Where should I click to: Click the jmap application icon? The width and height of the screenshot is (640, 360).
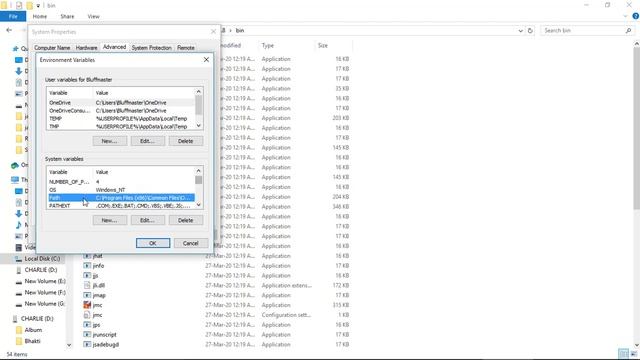tap(87, 295)
